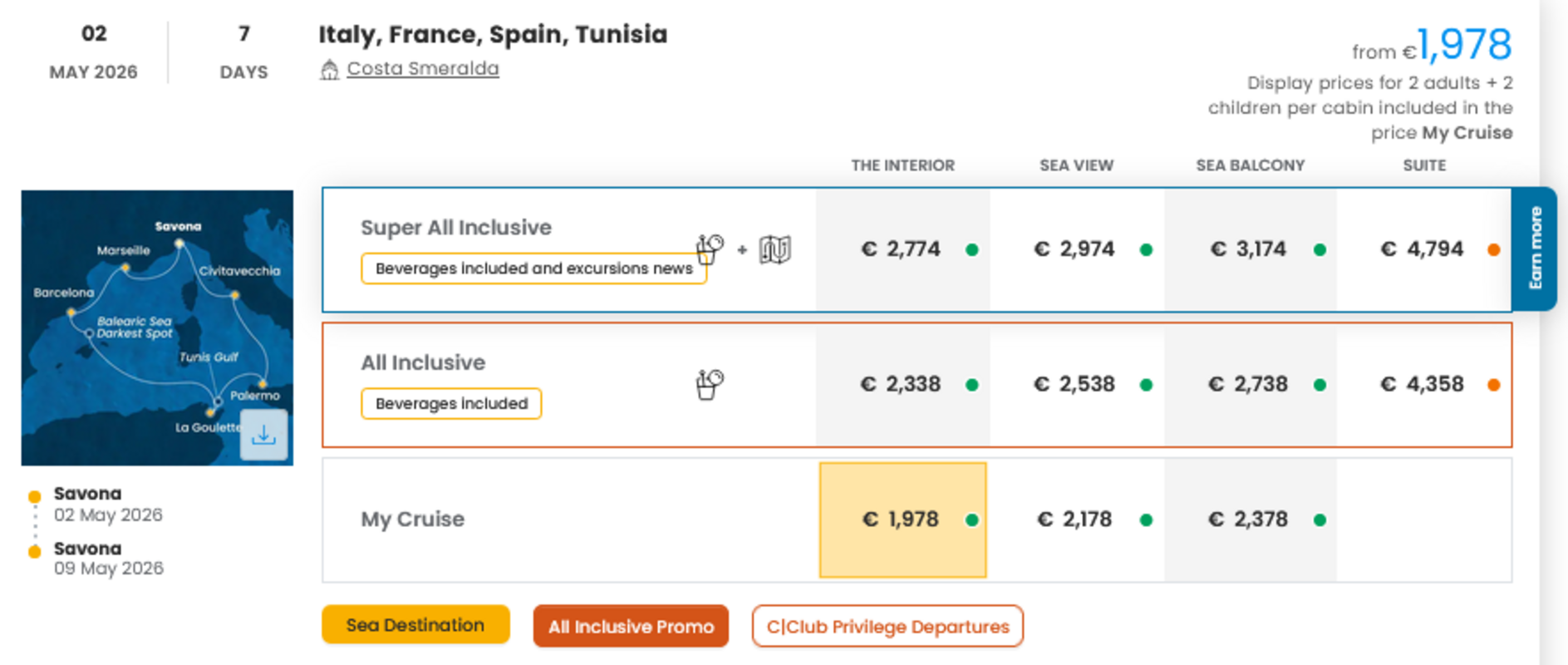Screen dimensions: 1568x665
Task: Select My Cruise Interior price € 1,978
Action: tap(901, 520)
